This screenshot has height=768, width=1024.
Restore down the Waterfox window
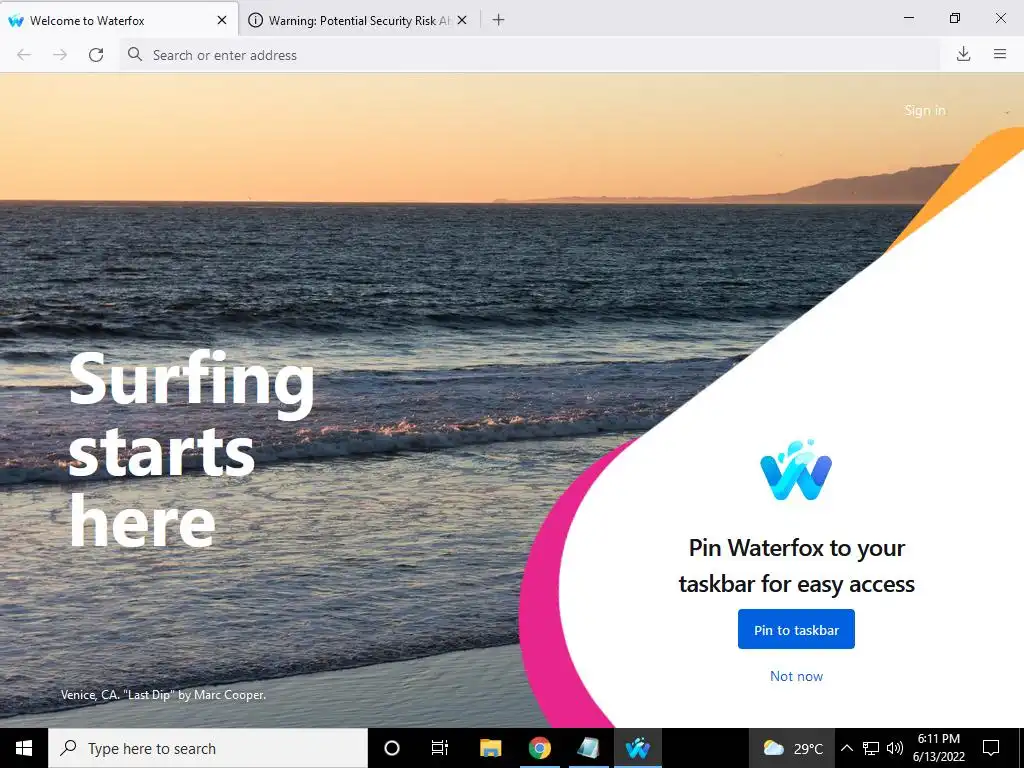(x=955, y=18)
